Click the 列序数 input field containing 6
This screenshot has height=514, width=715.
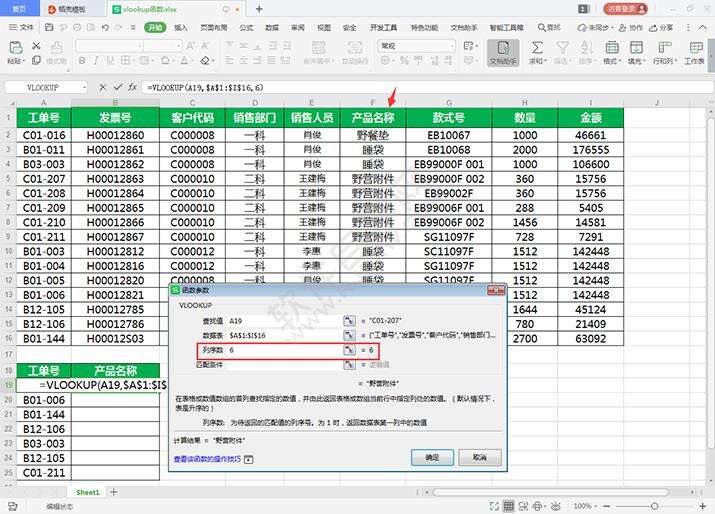(284, 350)
